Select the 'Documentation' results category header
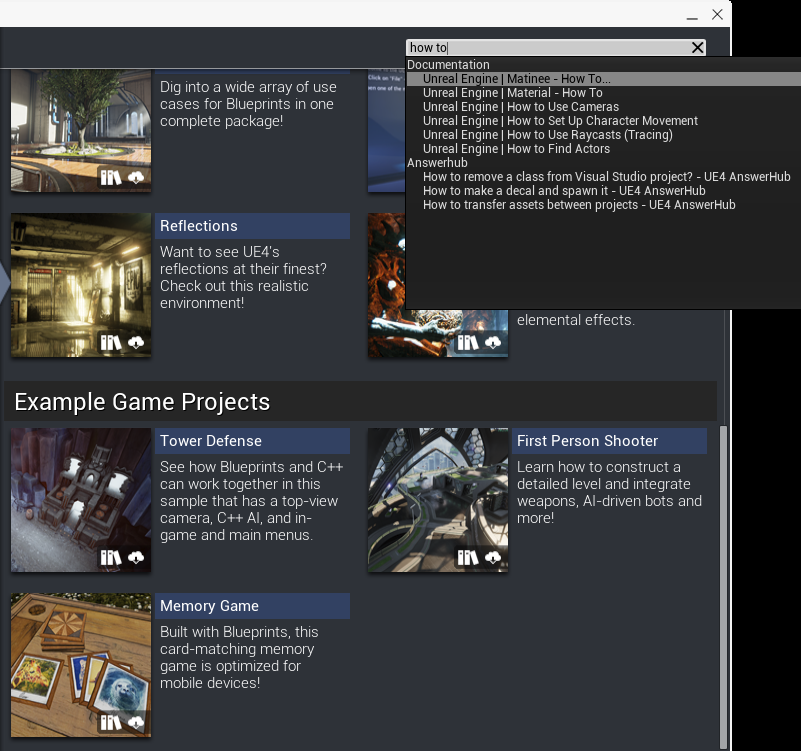 448,64
